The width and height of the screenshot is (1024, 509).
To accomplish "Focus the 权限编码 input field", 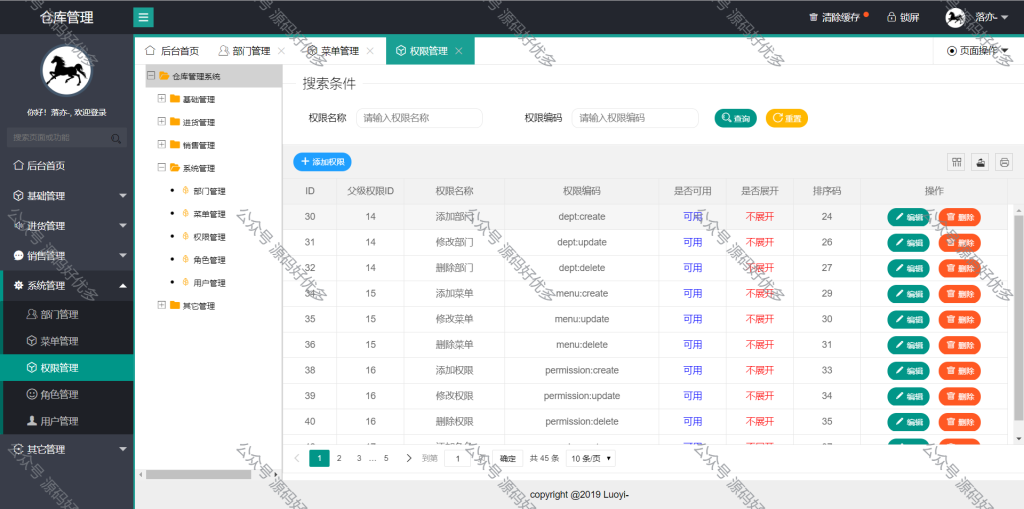I will point(635,118).
